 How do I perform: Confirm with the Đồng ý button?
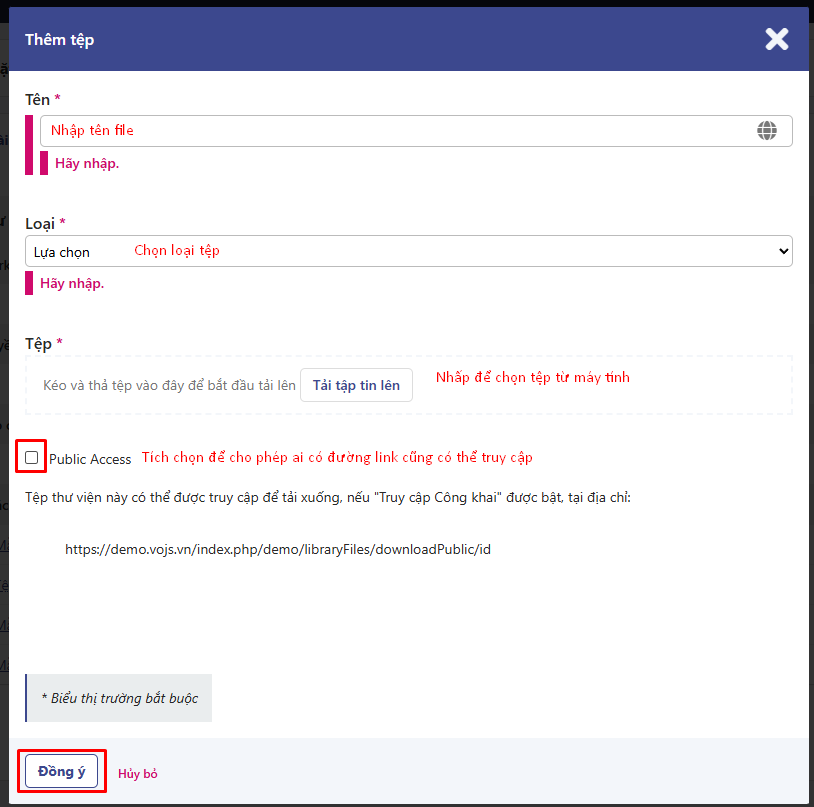pyautogui.click(x=62, y=772)
